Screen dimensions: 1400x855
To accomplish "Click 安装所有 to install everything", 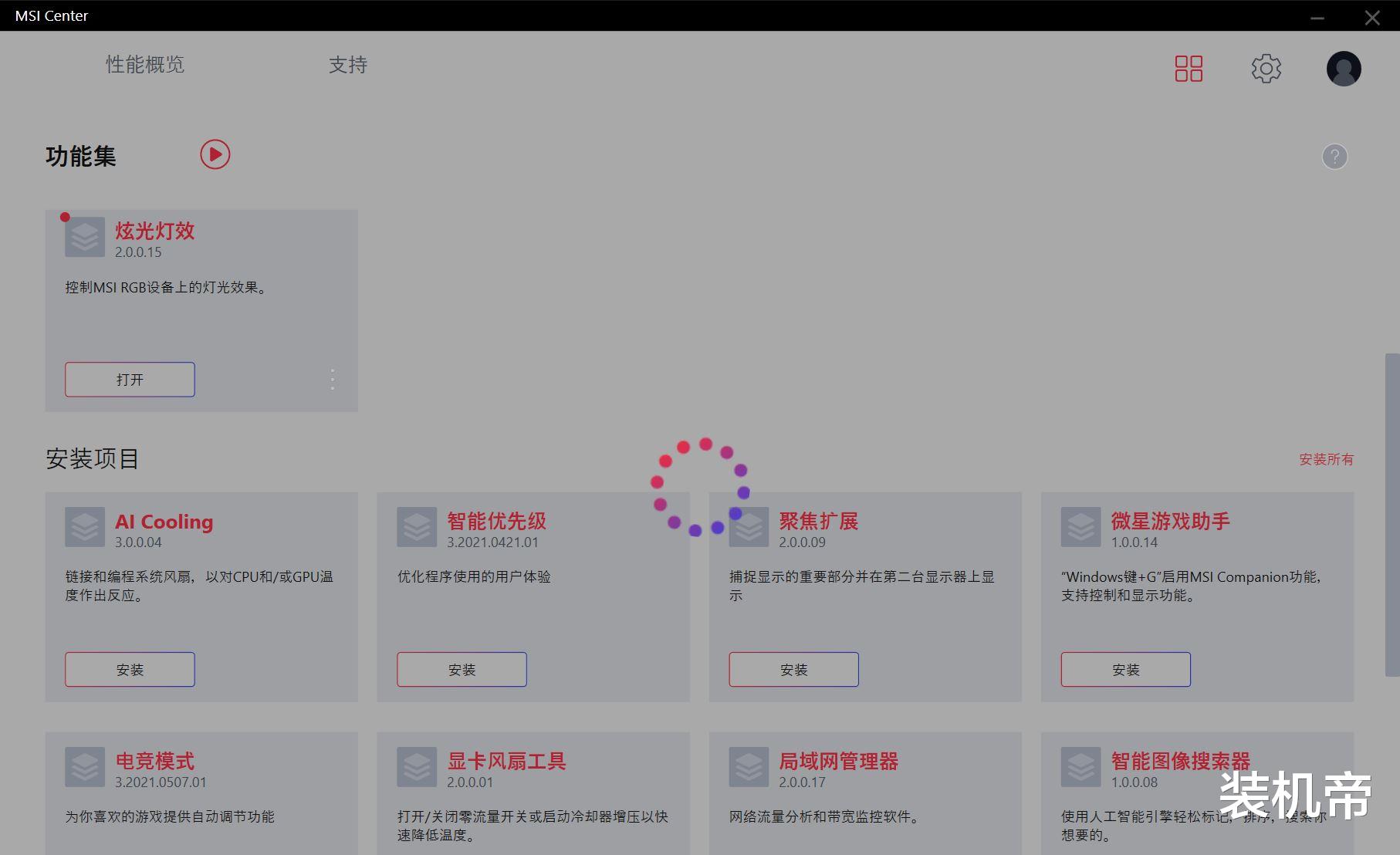I will [x=1325, y=459].
